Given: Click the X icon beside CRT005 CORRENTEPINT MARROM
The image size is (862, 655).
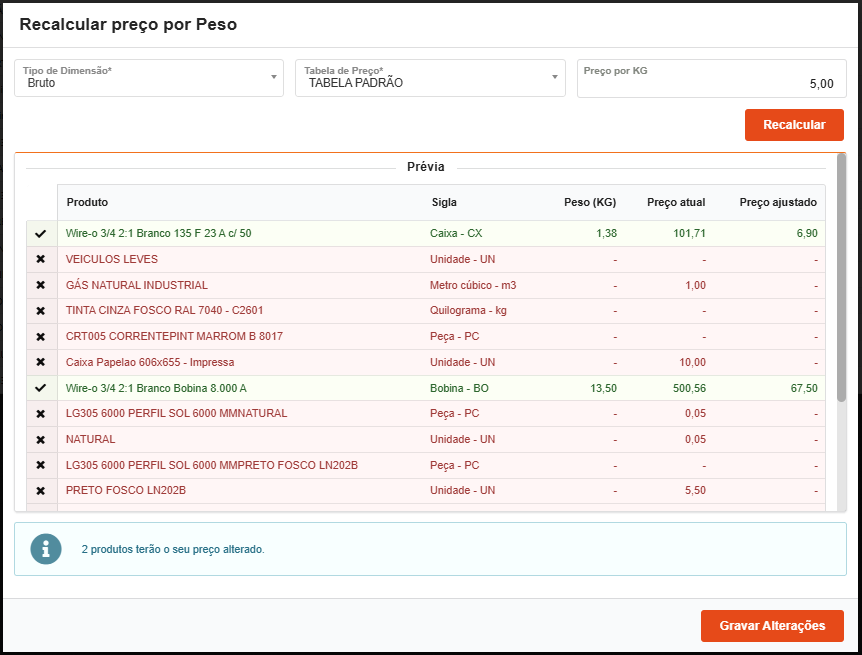Looking at the screenshot, I should coord(41,336).
